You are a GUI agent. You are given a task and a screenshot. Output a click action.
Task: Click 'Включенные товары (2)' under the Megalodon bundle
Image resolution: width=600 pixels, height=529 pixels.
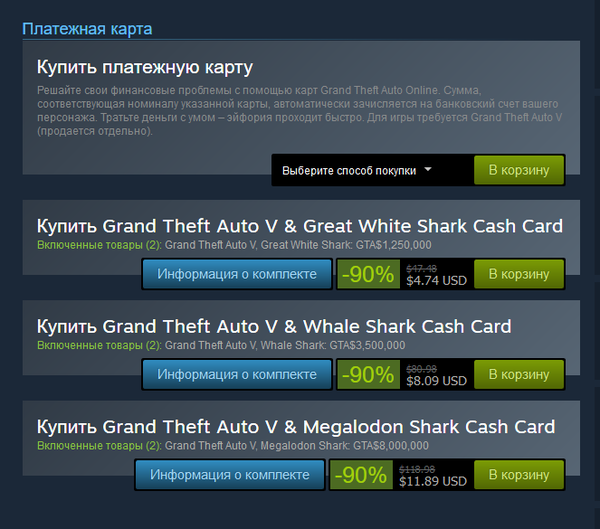[99, 446]
